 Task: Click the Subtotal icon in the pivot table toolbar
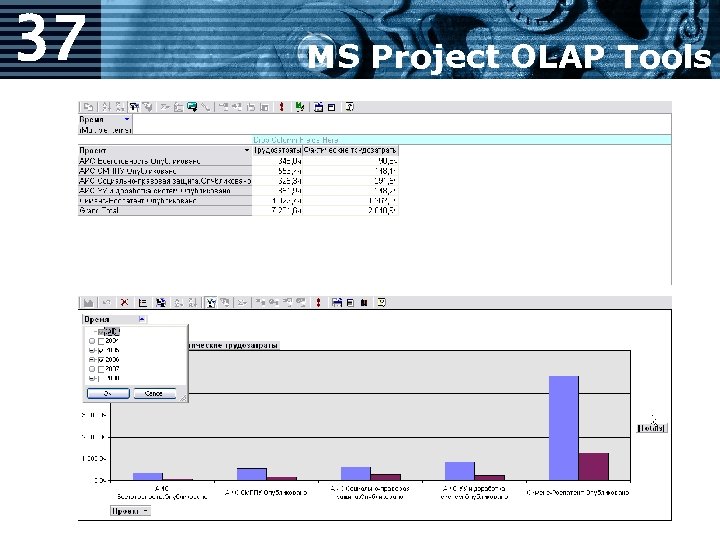(x=178, y=107)
